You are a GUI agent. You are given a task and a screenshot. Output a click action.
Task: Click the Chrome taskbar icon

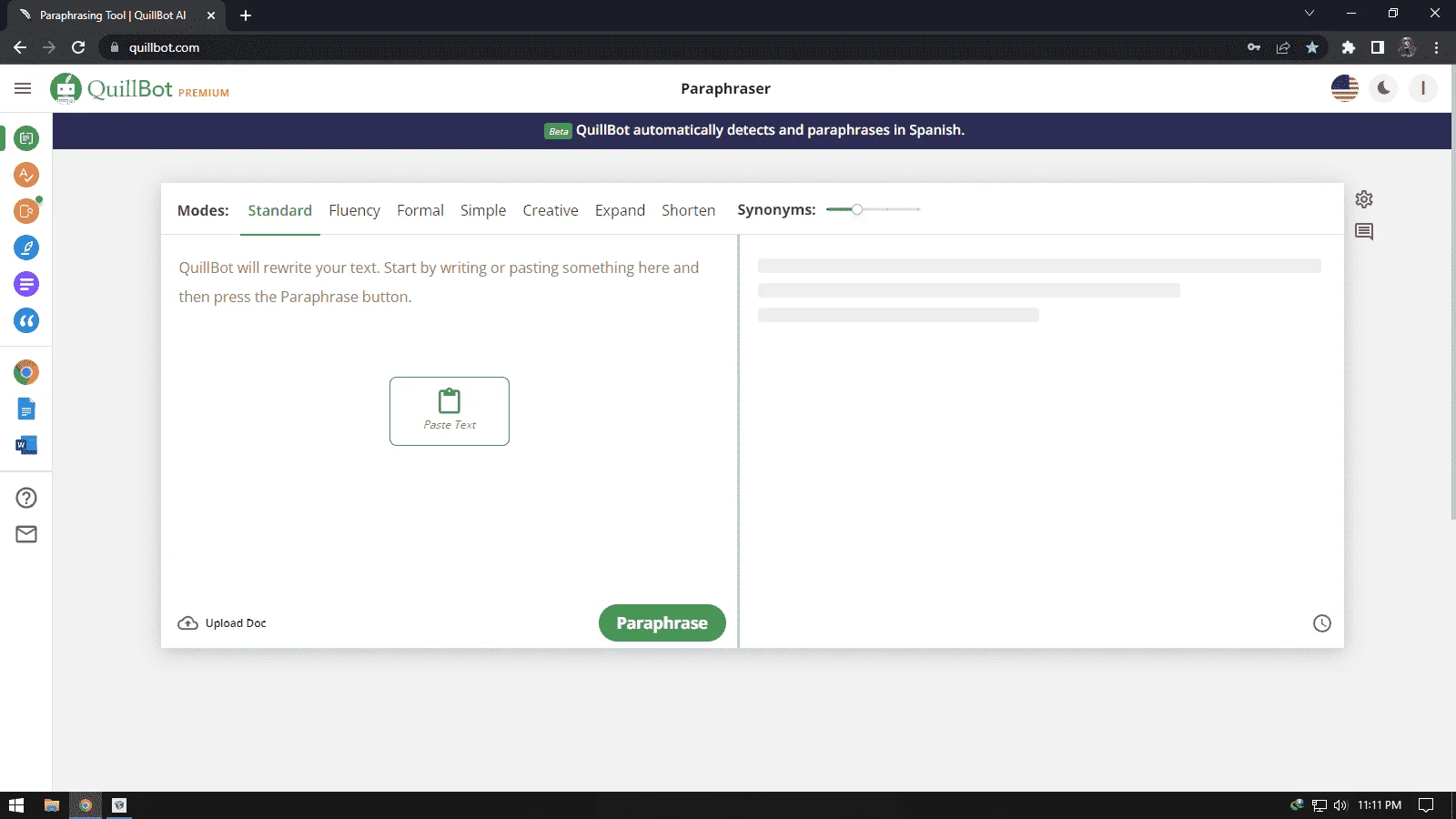[85, 805]
